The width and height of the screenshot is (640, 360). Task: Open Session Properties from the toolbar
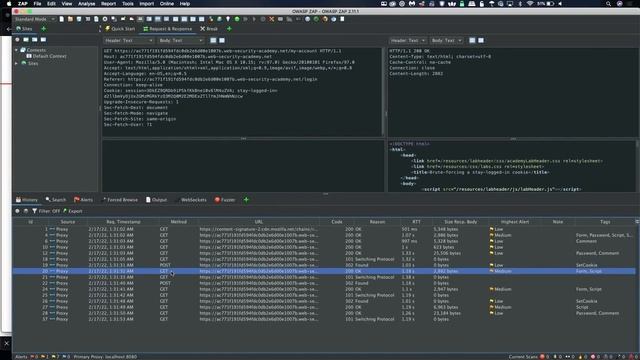[96, 19]
